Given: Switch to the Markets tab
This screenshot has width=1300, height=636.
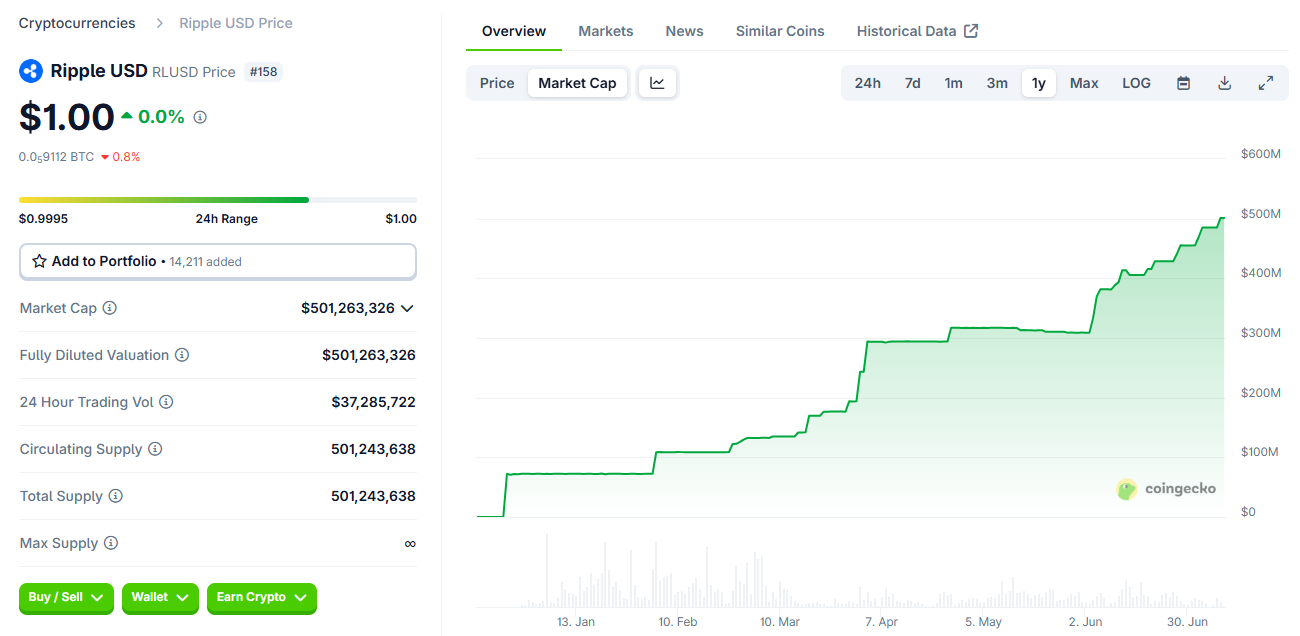Looking at the screenshot, I should (x=605, y=31).
